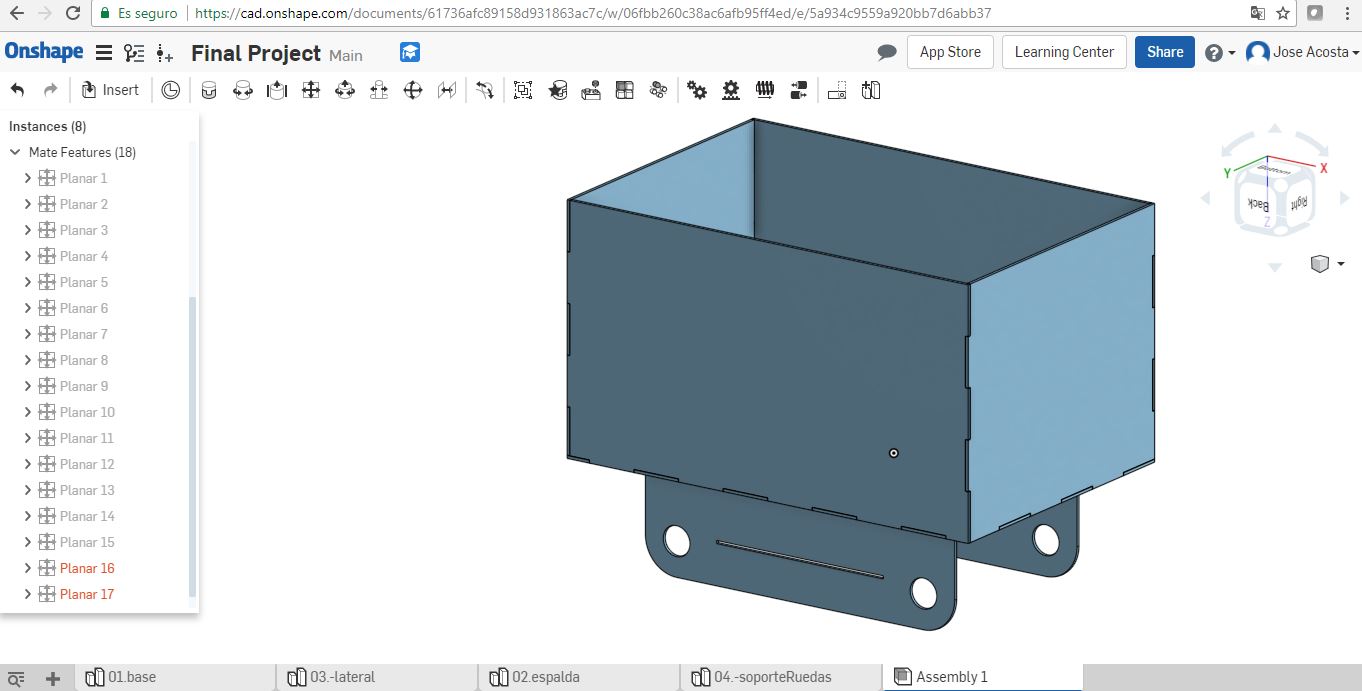Click the plus to add new tab
The image size is (1362, 691).
click(x=53, y=678)
